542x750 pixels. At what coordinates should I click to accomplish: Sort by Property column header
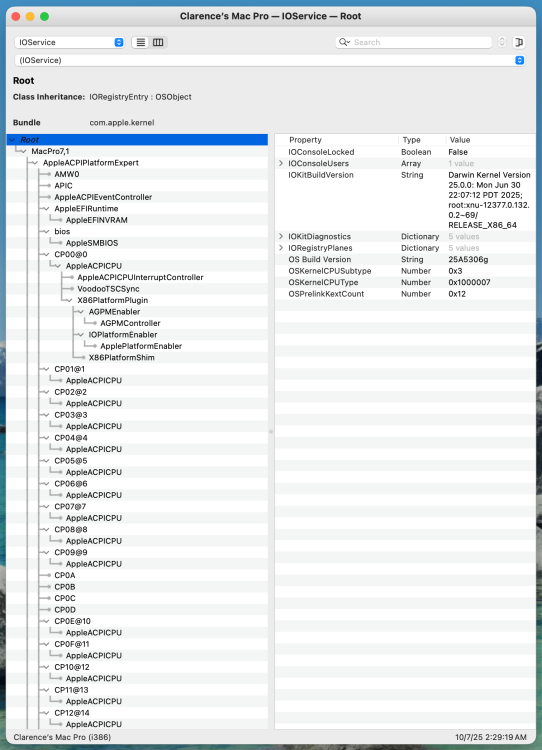click(336, 140)
